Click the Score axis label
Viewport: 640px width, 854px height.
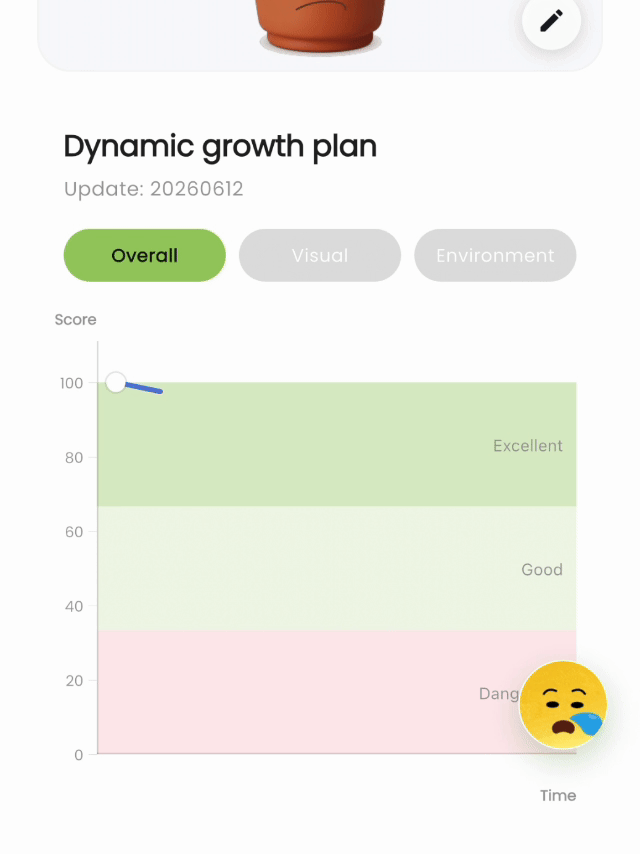[75, 320]
